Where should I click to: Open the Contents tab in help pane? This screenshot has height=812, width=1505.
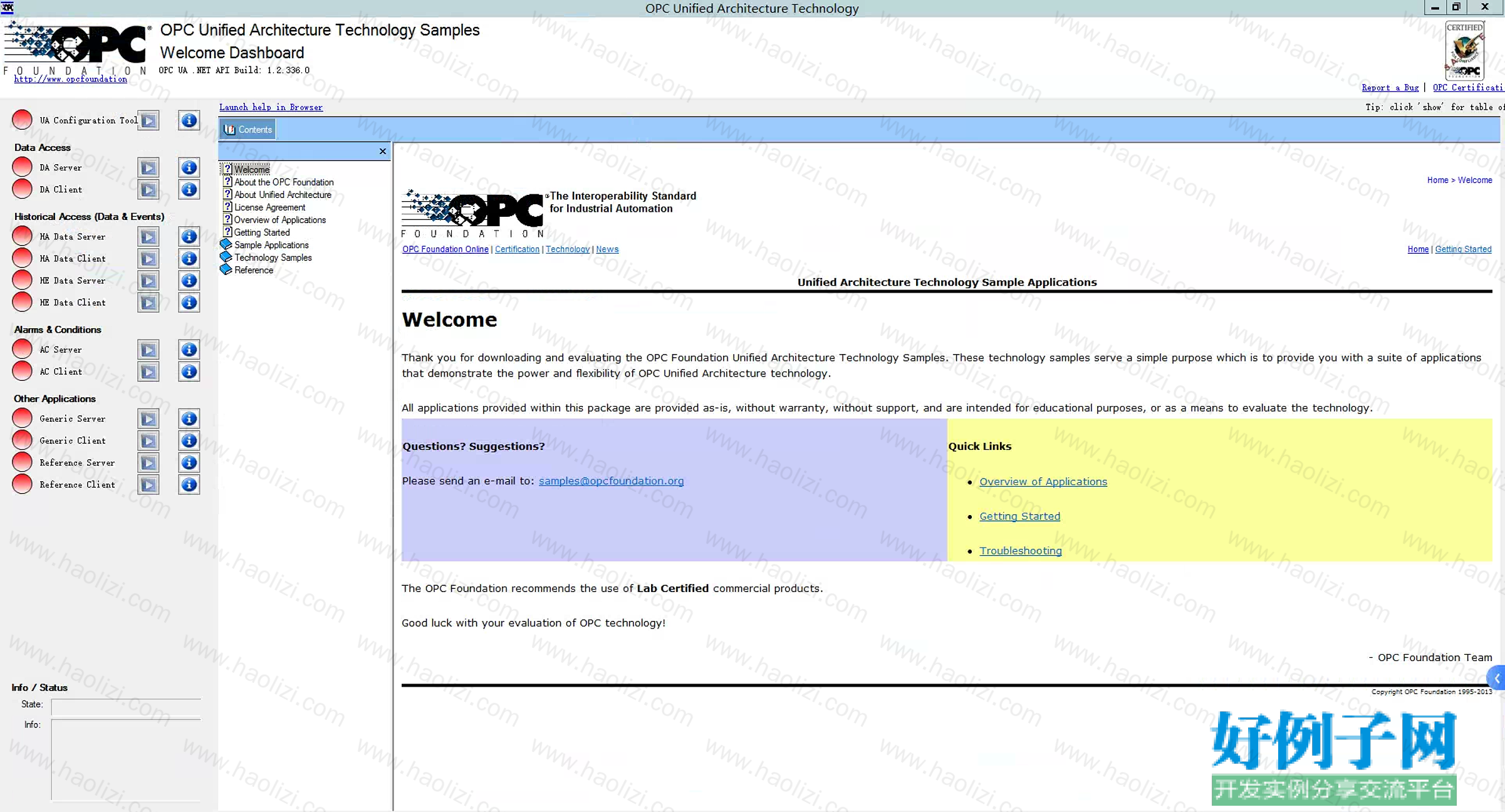click(x=248, y=129)
